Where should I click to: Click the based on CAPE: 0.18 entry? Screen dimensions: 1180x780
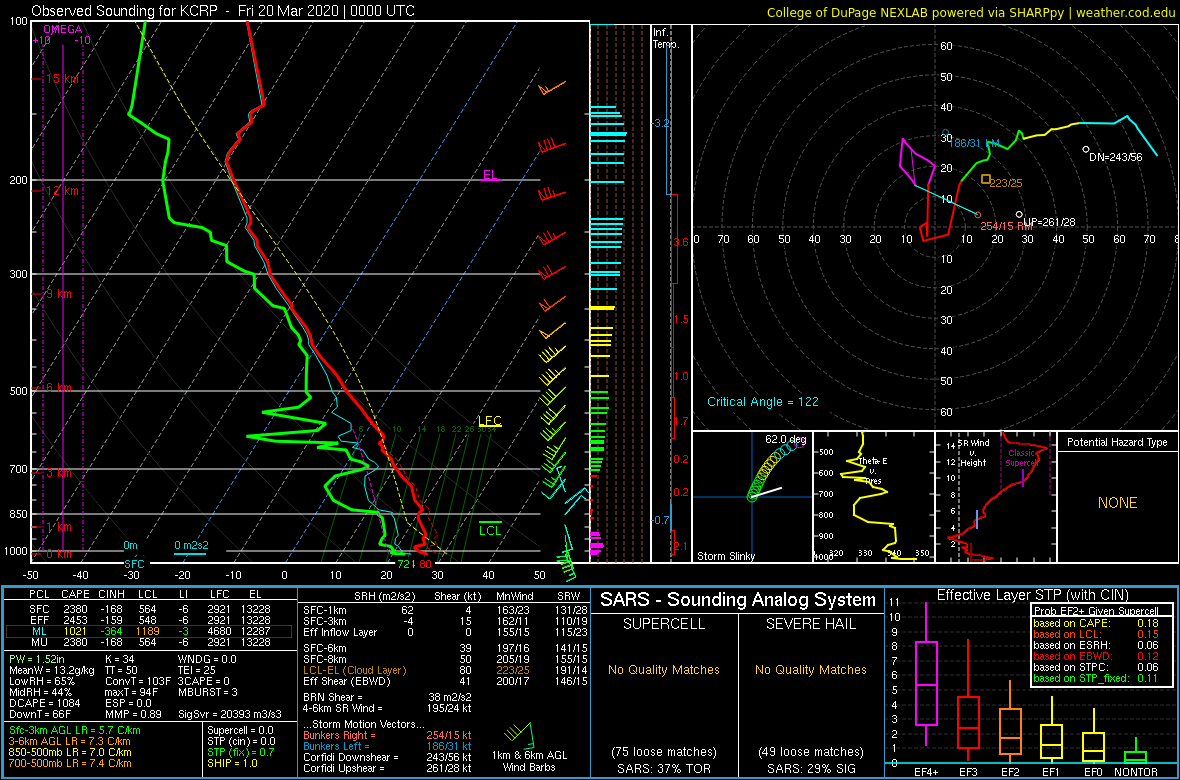click(1095, 623)
